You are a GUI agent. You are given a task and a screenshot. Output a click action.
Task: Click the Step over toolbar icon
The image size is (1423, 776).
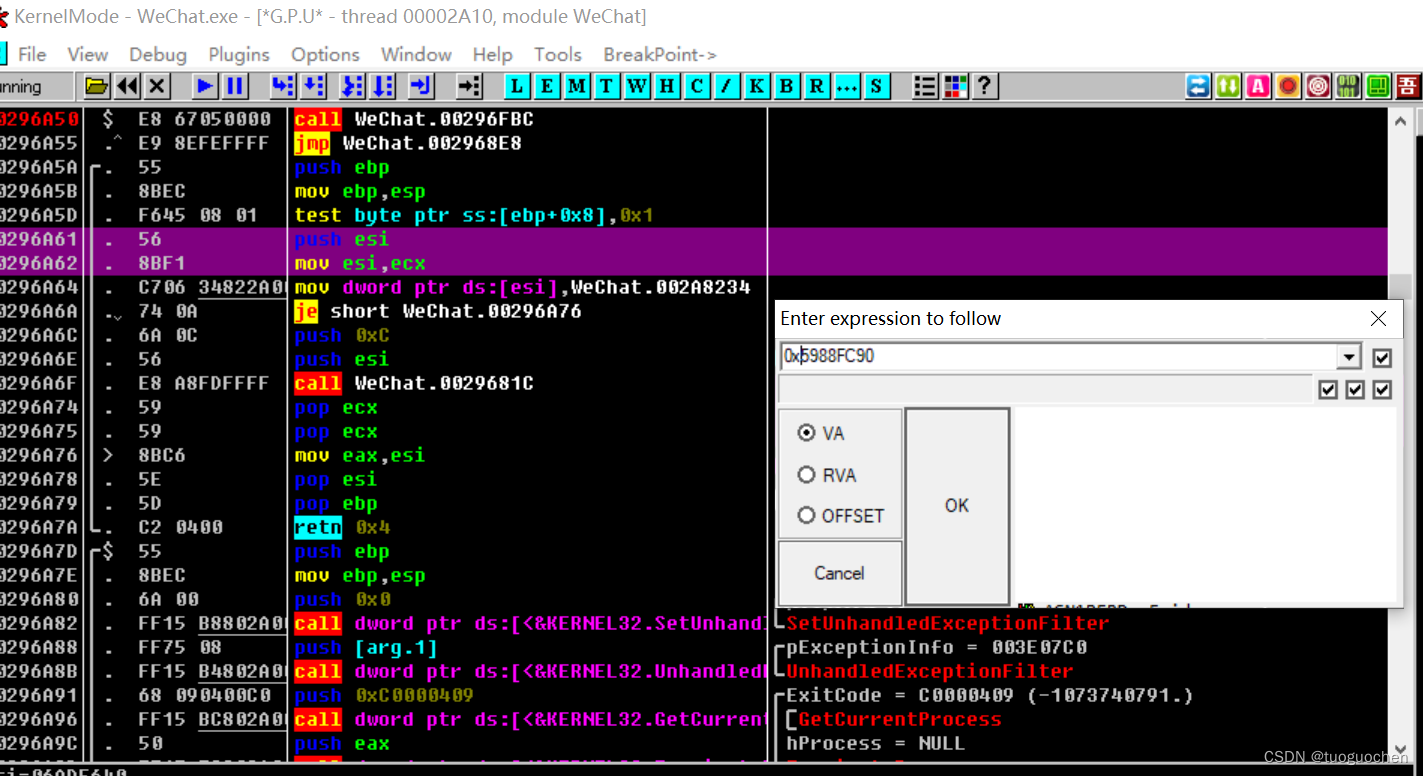pyautogui.click(x=314, y=86)
